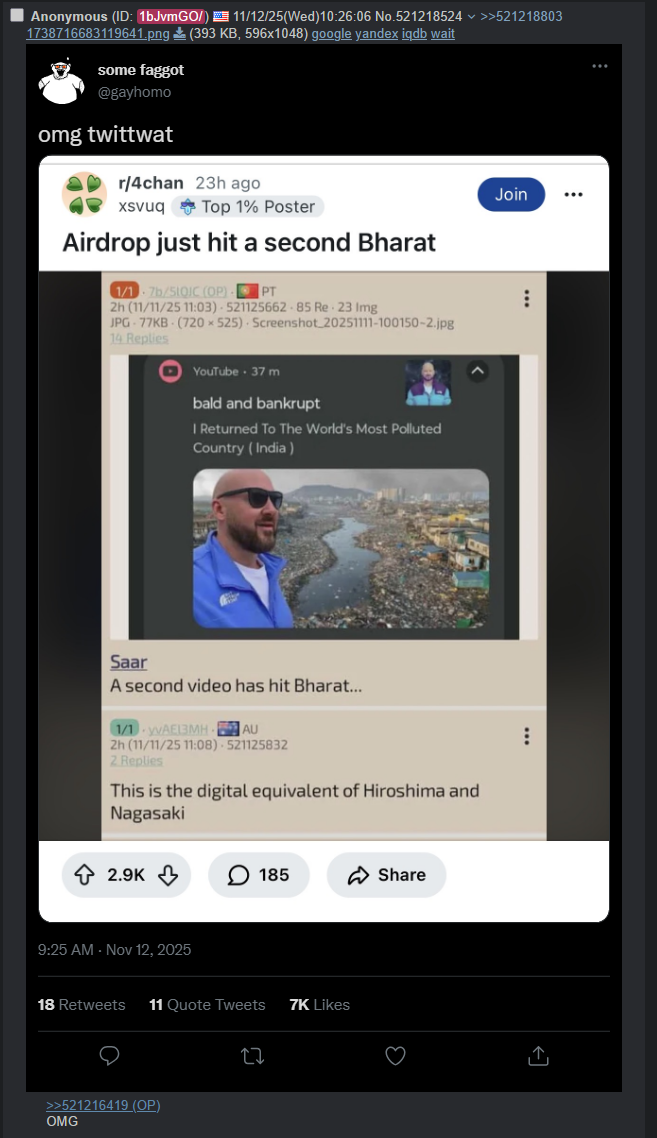Open the Reddit post three-dot menu
The height and width of the screenshot is (1138, 657).
[574, 195]
